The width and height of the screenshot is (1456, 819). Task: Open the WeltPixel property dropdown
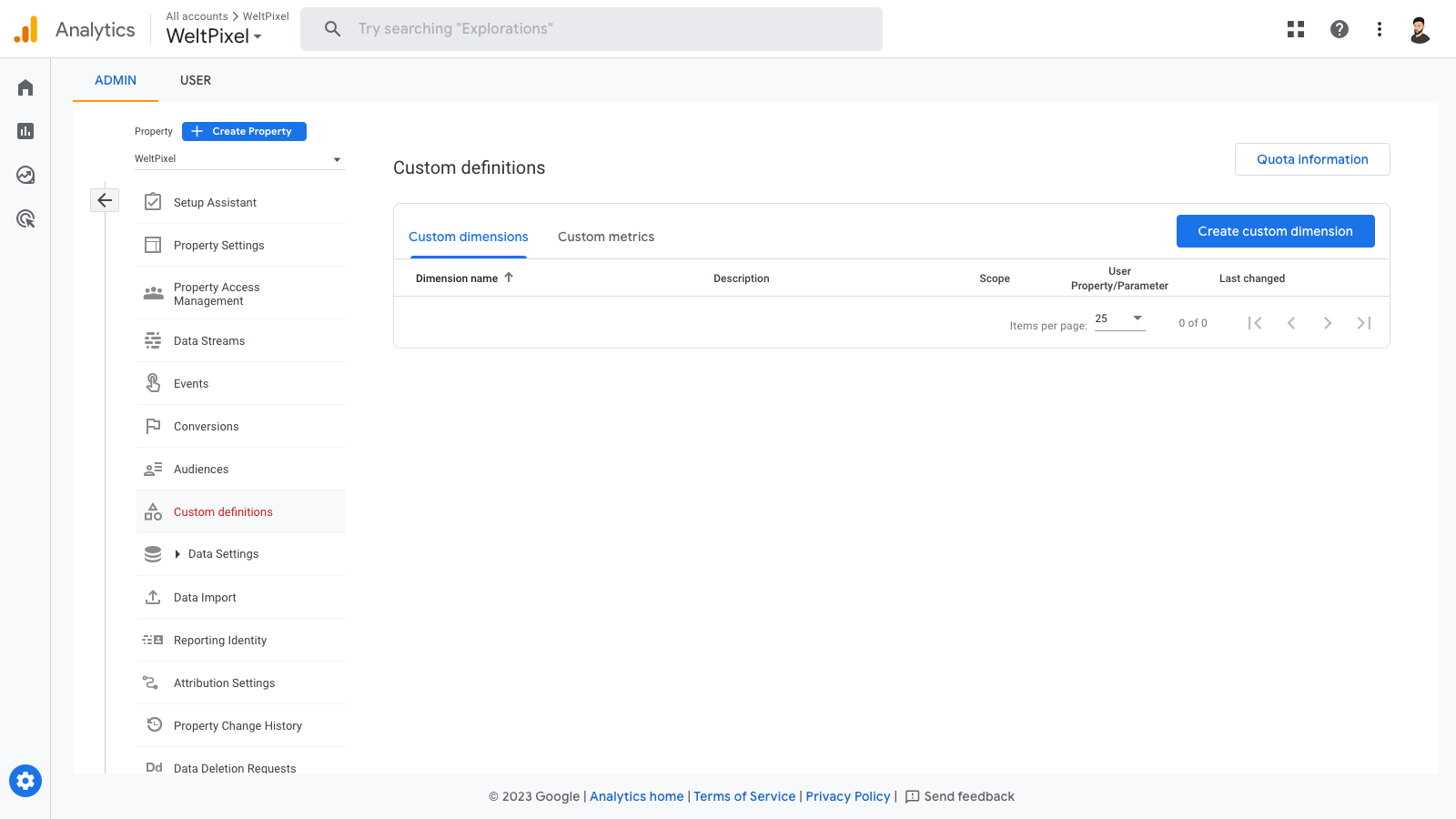pos(239,158)
